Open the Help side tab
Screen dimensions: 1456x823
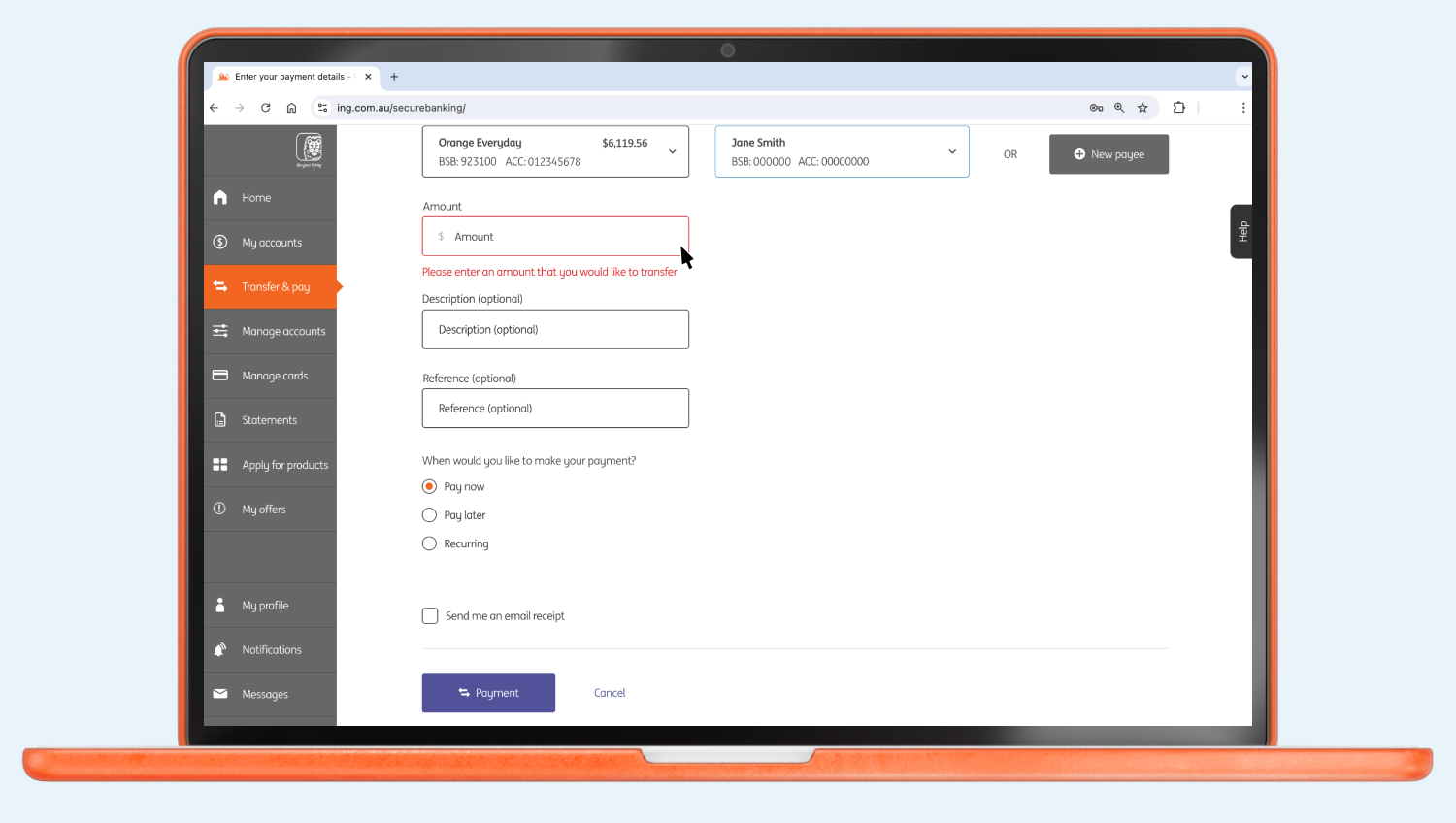(x=1241, y=231)
